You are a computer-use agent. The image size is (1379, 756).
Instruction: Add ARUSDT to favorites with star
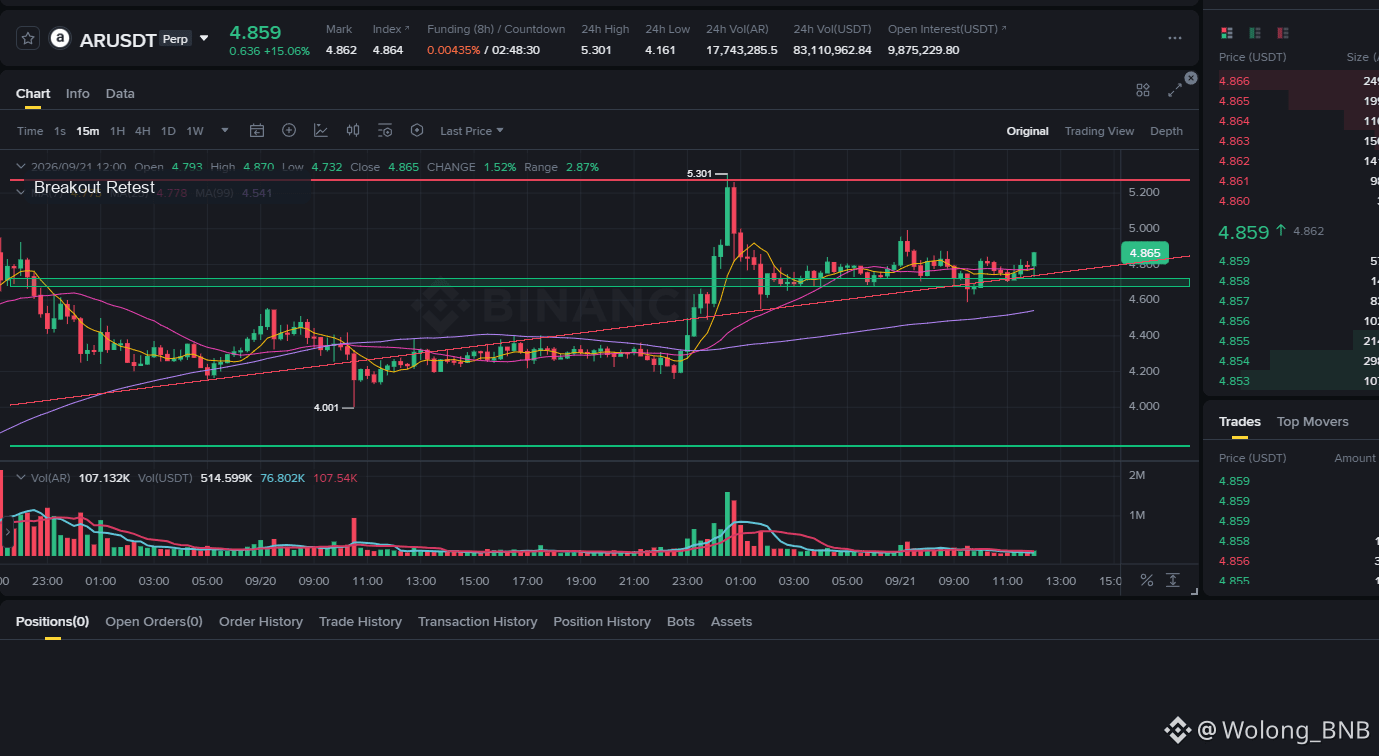[28, 39]
